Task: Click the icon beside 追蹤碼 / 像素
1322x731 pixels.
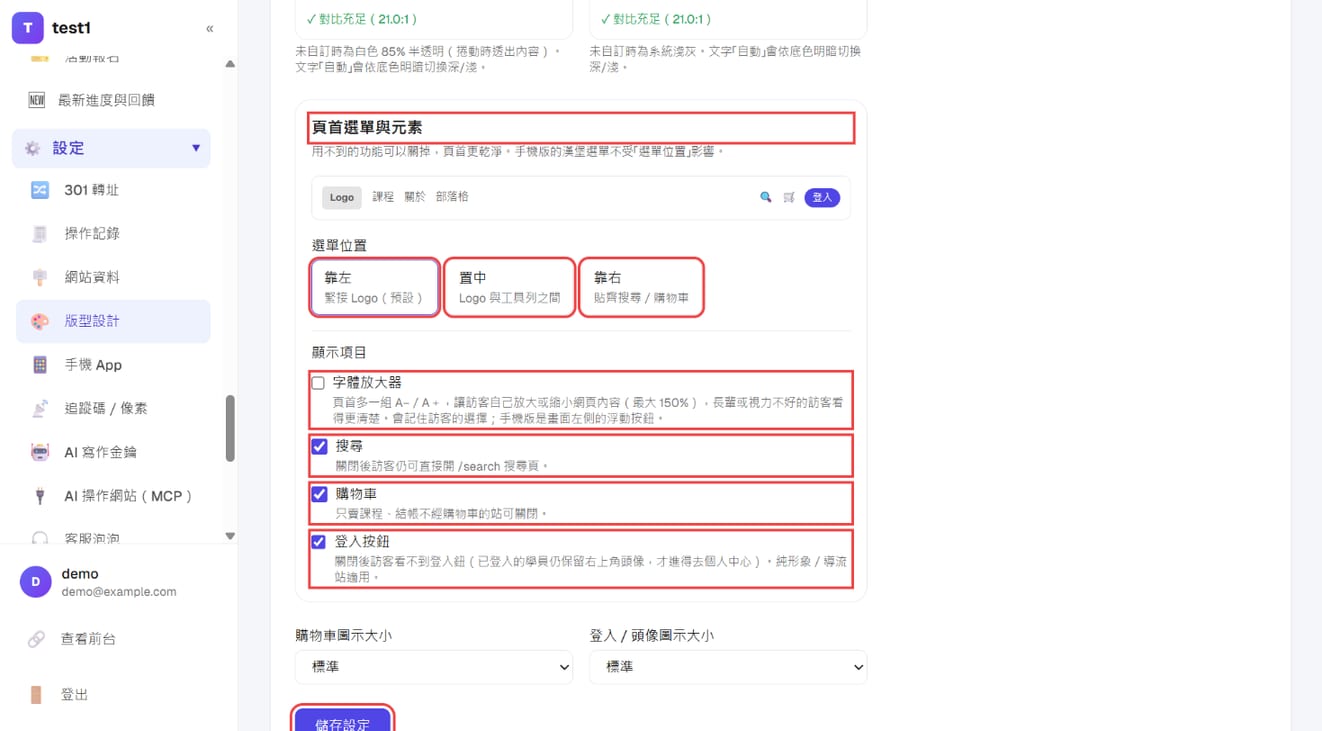Action: [40, 408]
